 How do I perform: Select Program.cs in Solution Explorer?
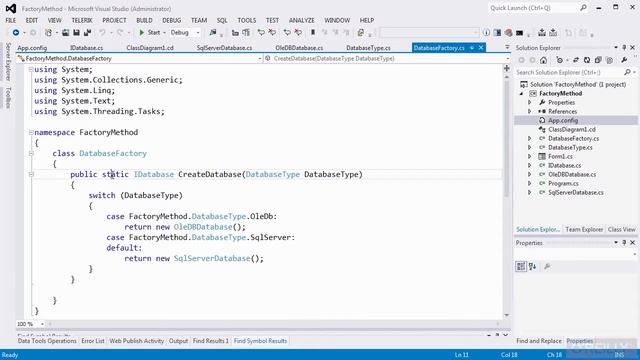[563, 183]
